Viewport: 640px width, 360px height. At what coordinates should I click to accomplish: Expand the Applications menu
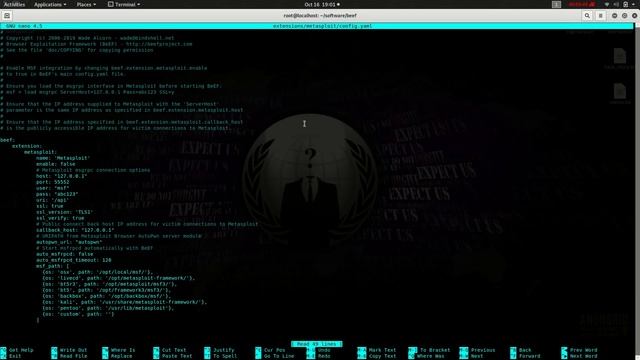coord(50,4)
